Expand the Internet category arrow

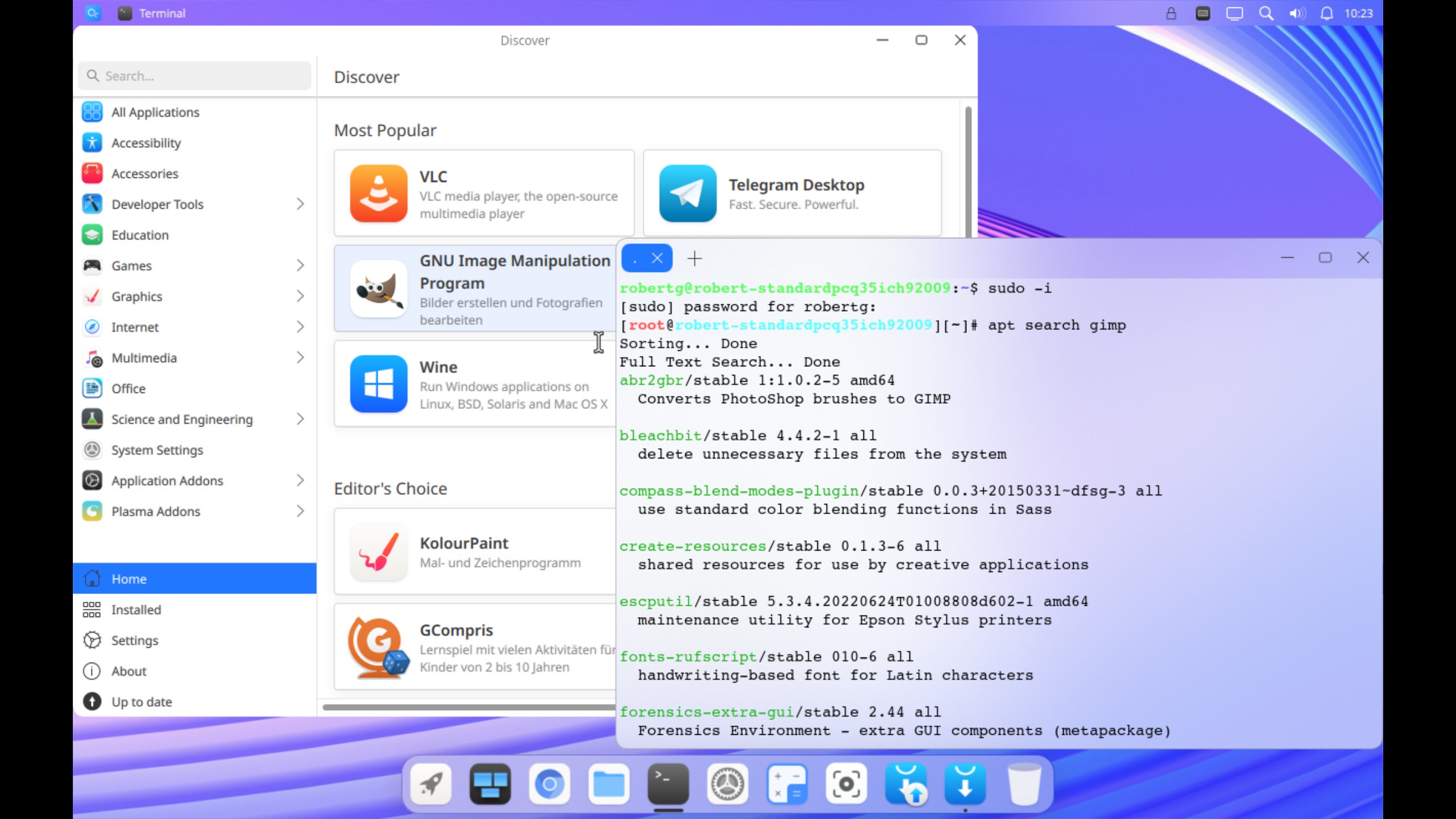coord(300,326)
